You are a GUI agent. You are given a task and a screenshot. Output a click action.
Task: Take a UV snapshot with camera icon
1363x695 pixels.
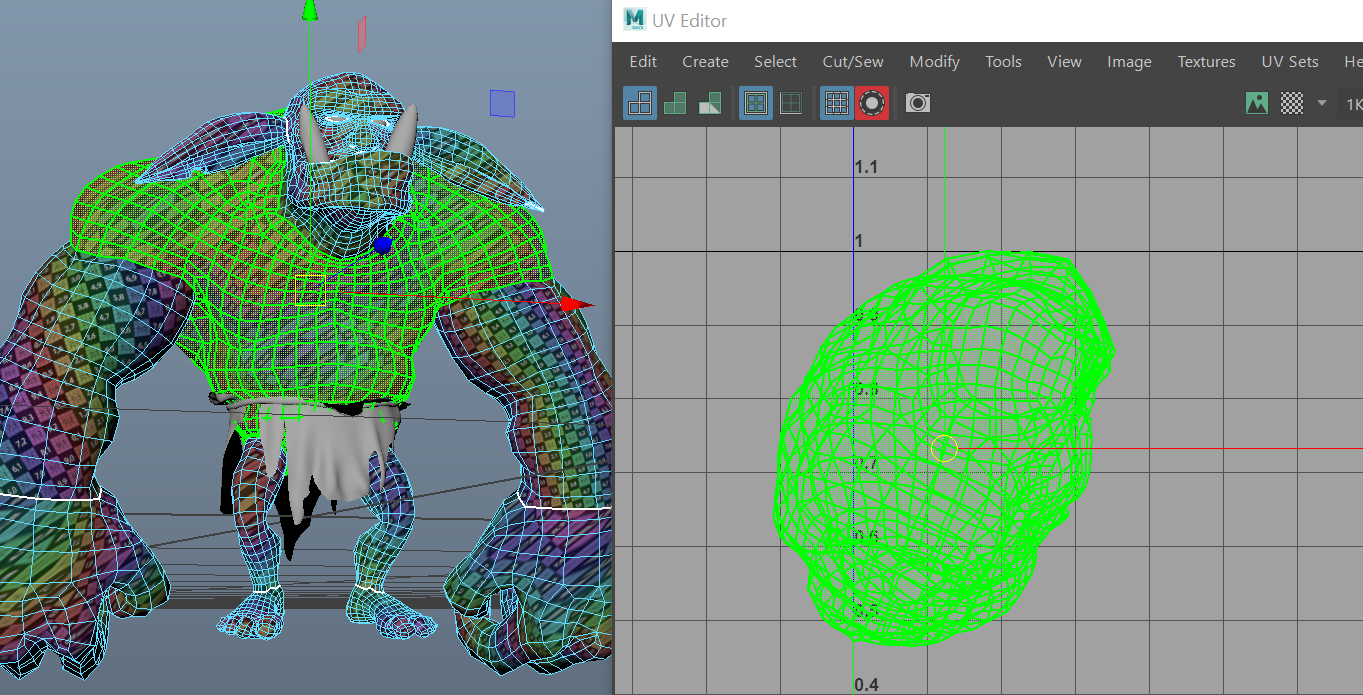pyautogui.click(x=917, y=103)
